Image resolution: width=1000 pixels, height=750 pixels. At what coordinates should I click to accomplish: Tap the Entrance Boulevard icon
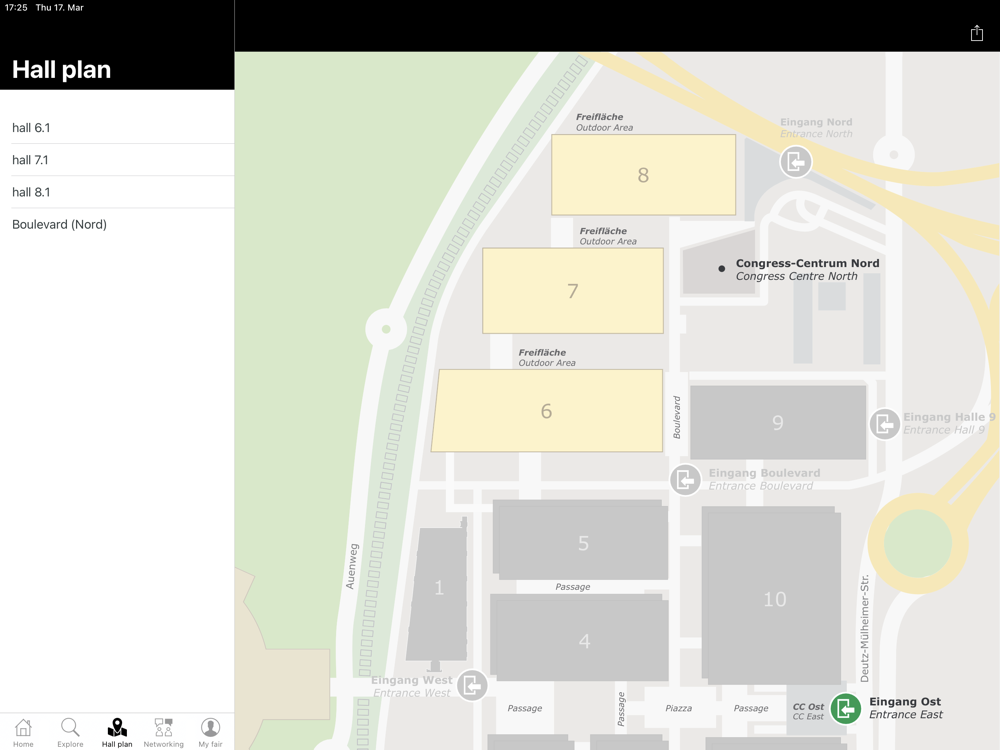pos(685,480)
